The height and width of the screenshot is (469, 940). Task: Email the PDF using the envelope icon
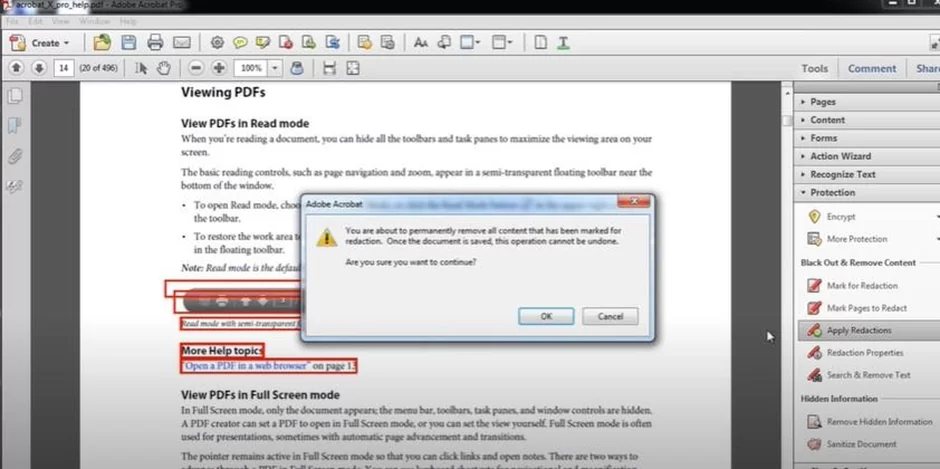tap(182, 43)
